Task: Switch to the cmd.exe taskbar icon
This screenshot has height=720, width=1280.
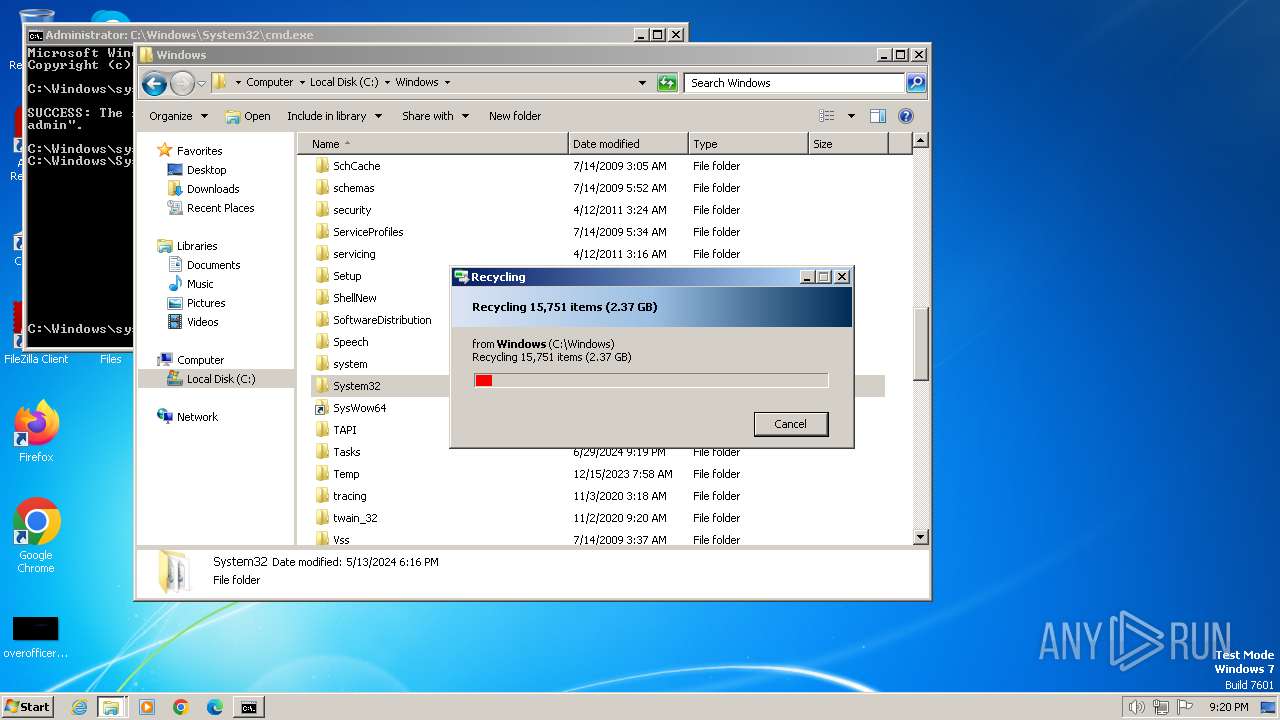Action: (x=248, y=707)
